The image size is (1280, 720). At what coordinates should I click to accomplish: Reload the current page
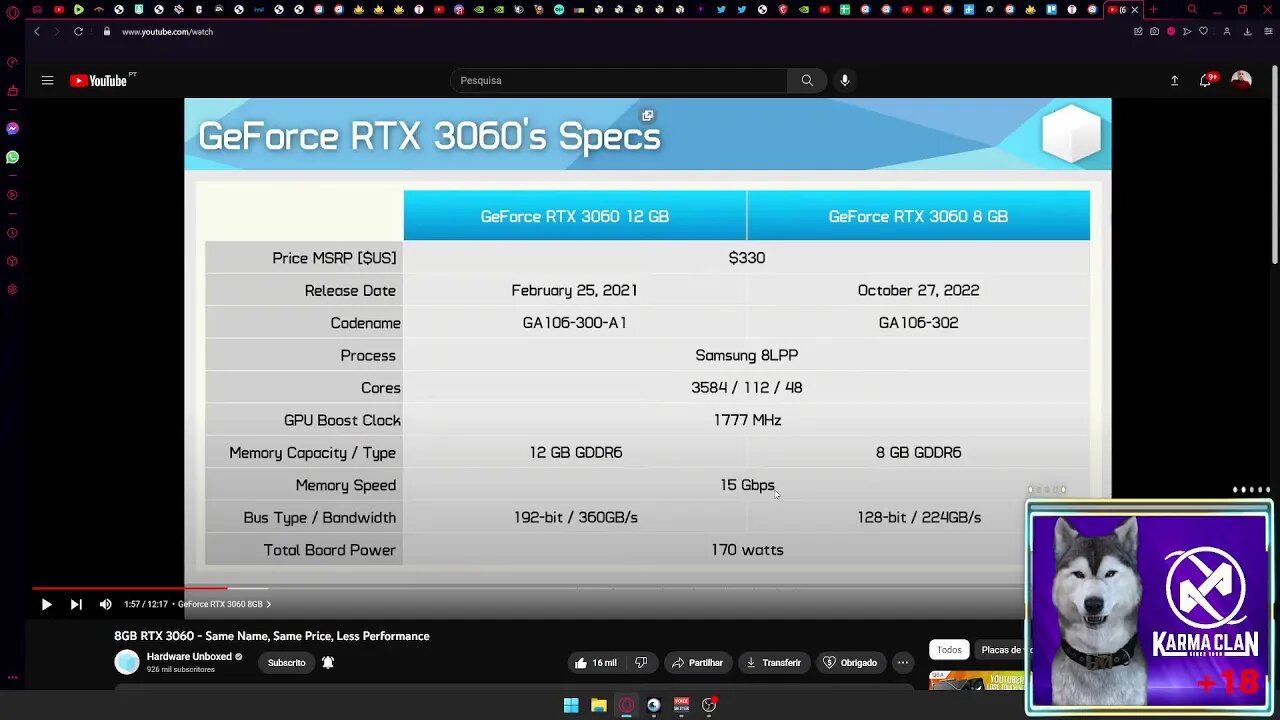point(78,31)
